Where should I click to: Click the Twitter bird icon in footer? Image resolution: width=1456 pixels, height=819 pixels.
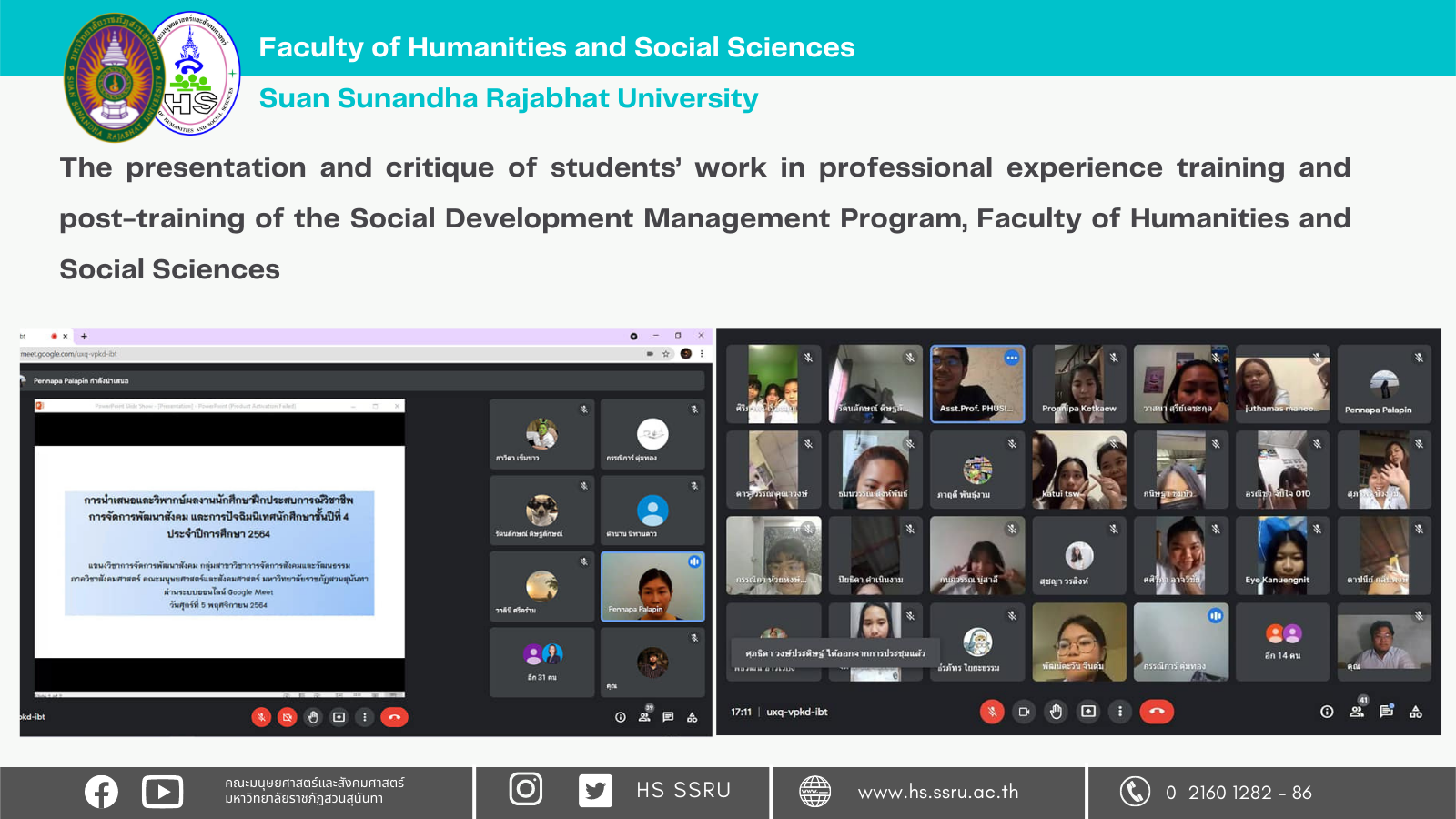click(595, 791)
